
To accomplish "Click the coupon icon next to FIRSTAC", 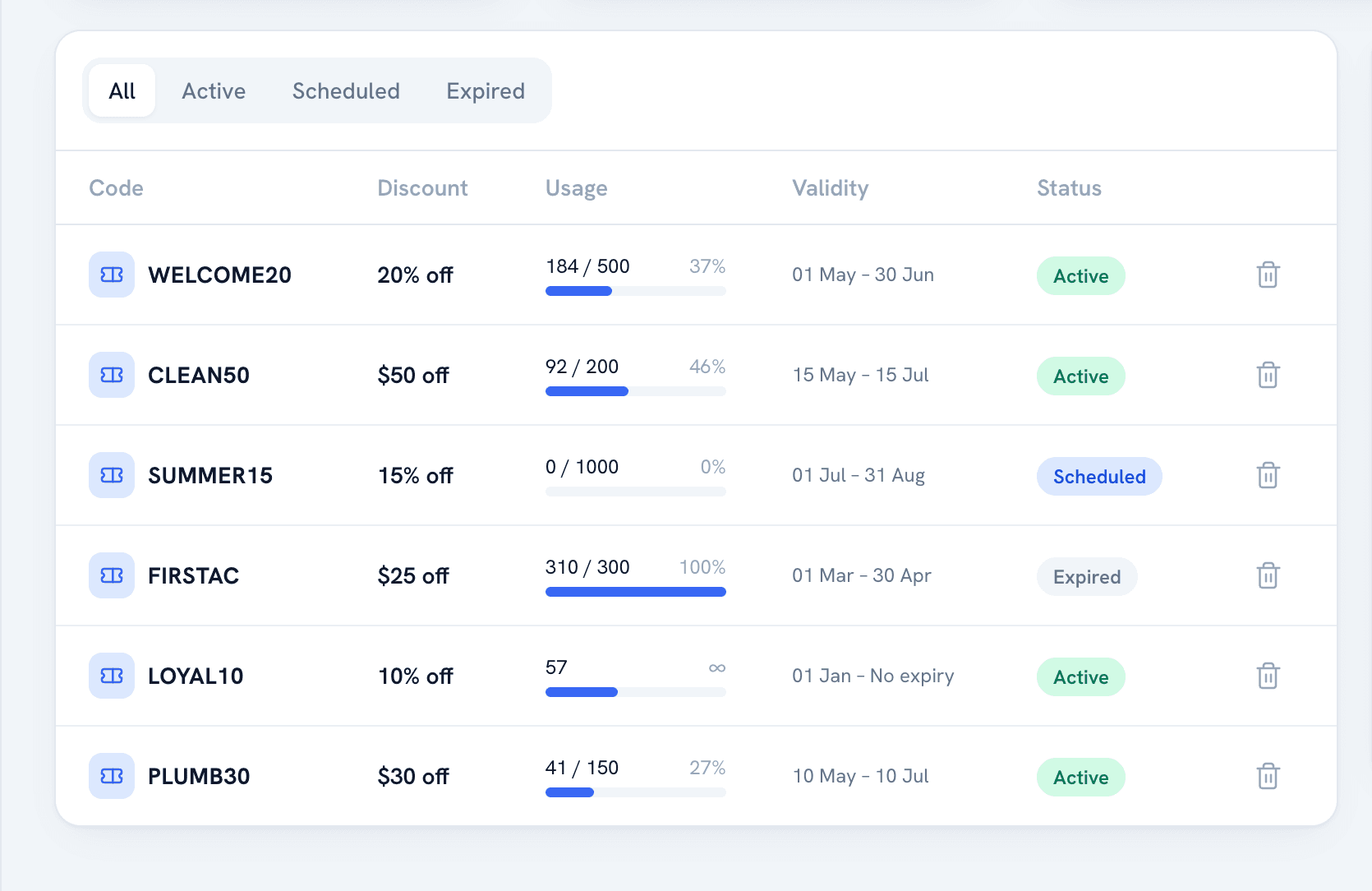I will [x=112, y=575].
